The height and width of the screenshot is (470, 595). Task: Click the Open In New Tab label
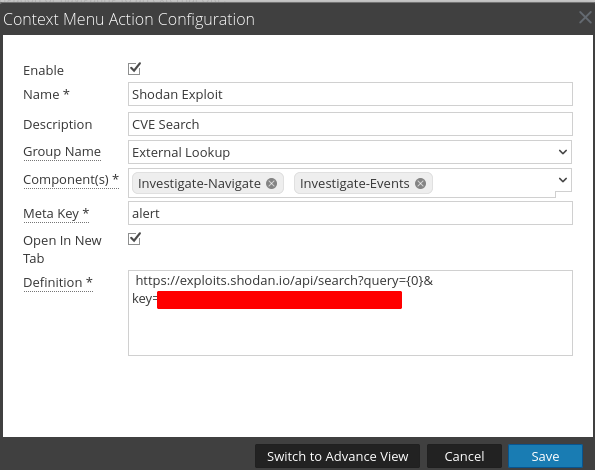click(62, 249)
